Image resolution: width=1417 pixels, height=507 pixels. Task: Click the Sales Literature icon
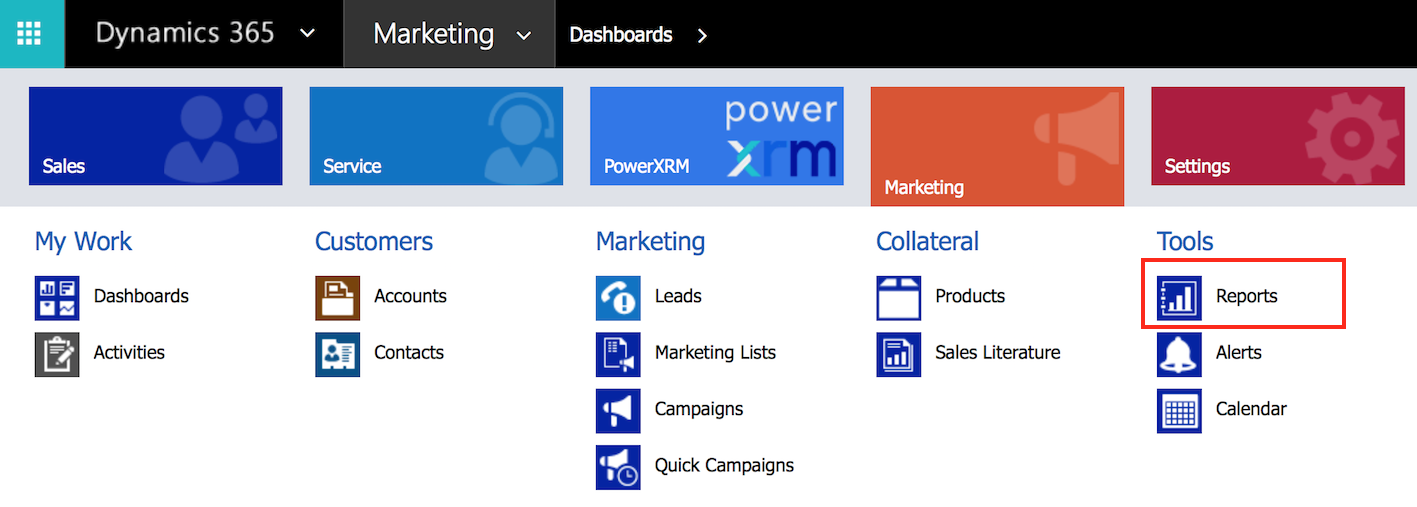pos(898,354)
